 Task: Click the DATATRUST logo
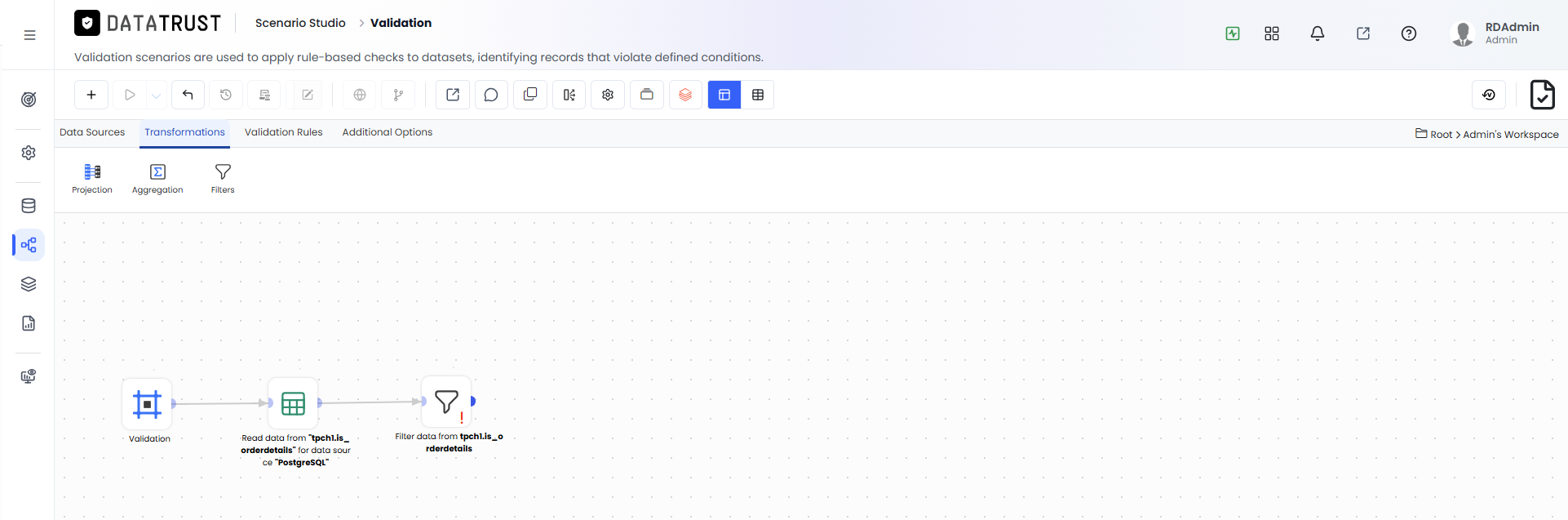[x=148, y=23]
